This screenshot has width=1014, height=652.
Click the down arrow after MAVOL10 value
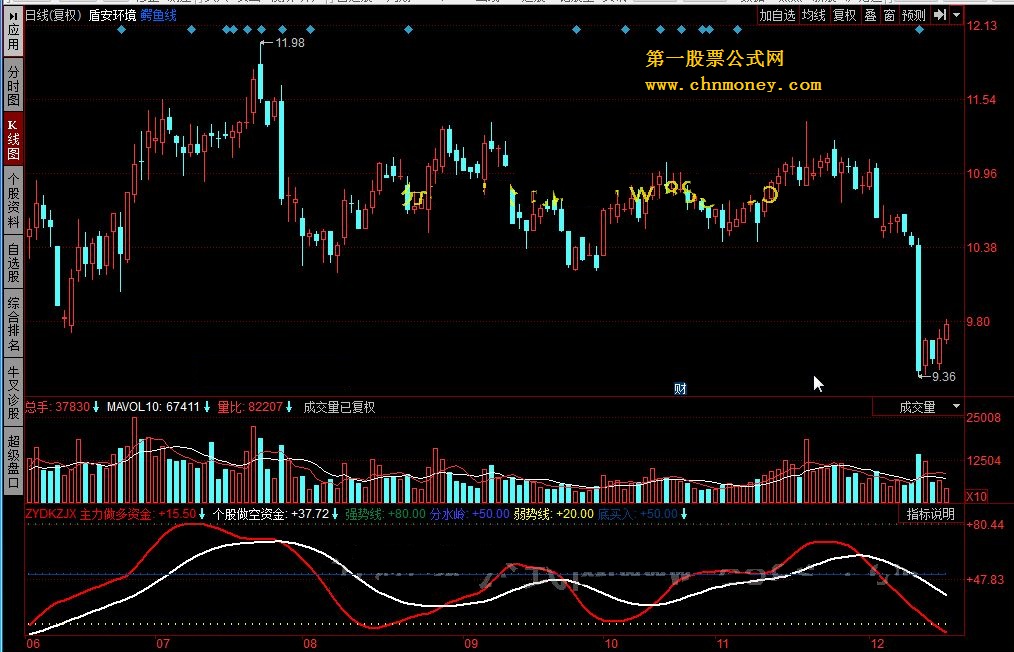[x=207, y=407]
